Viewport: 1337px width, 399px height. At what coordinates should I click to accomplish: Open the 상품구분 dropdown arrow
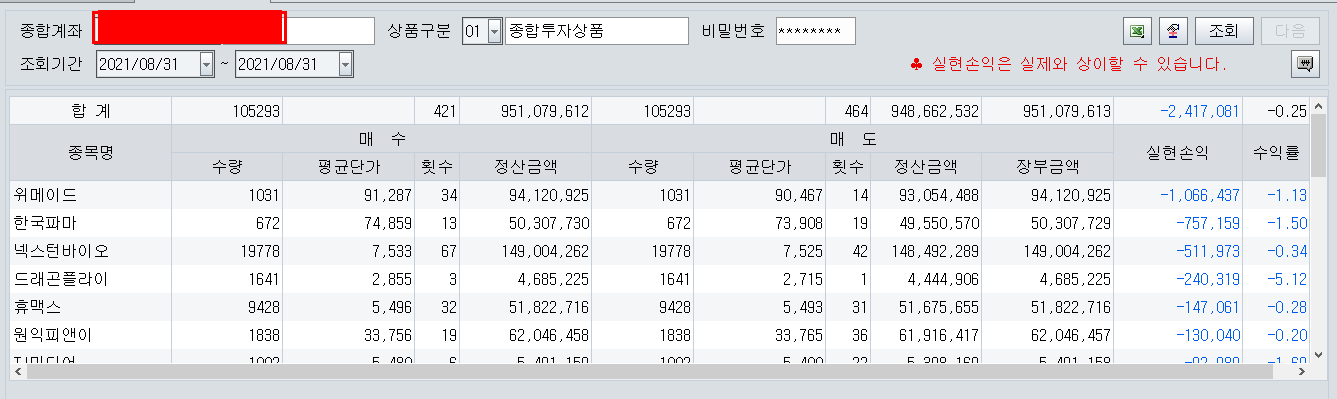point(494,32)
